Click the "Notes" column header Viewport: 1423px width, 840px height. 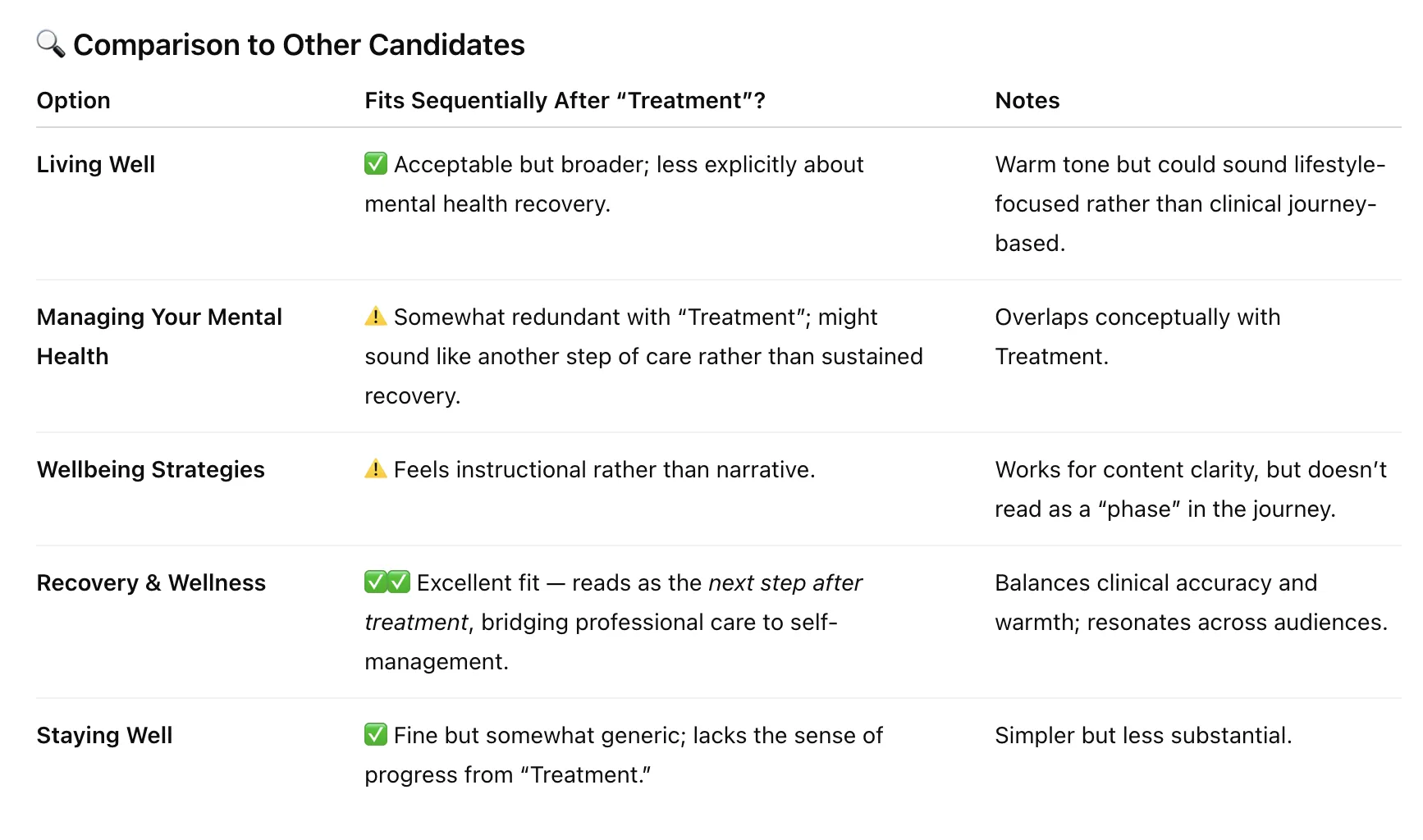click(1027, 100)
